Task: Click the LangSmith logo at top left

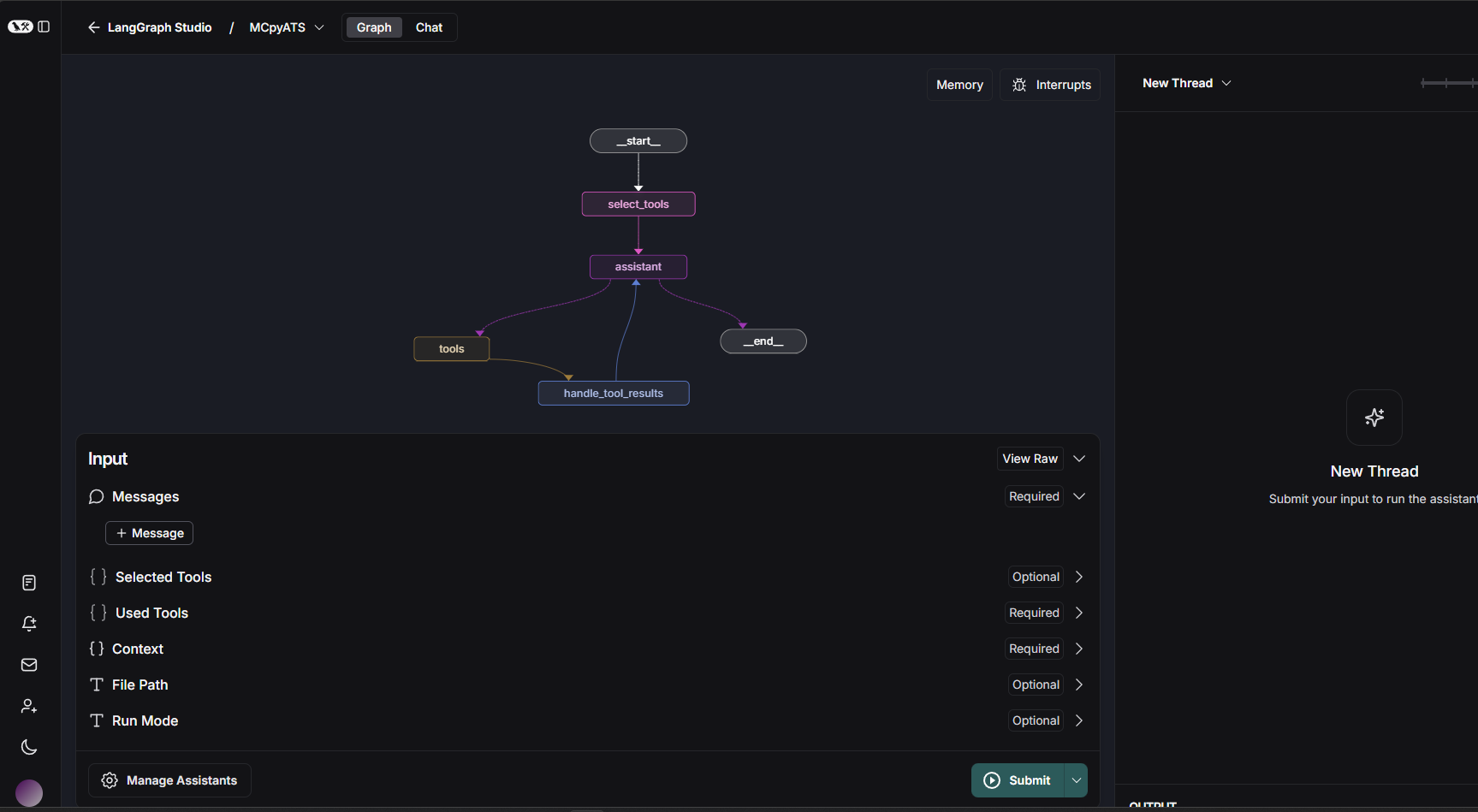Action: pos(19,27)
